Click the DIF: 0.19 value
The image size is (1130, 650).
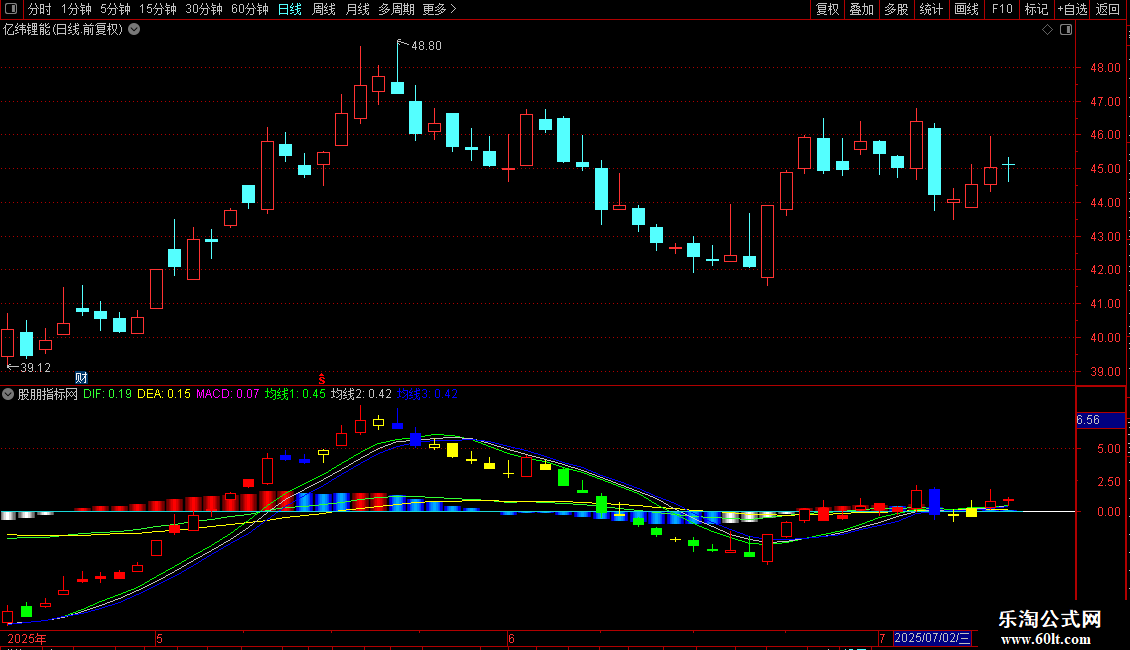click(107, 394)
